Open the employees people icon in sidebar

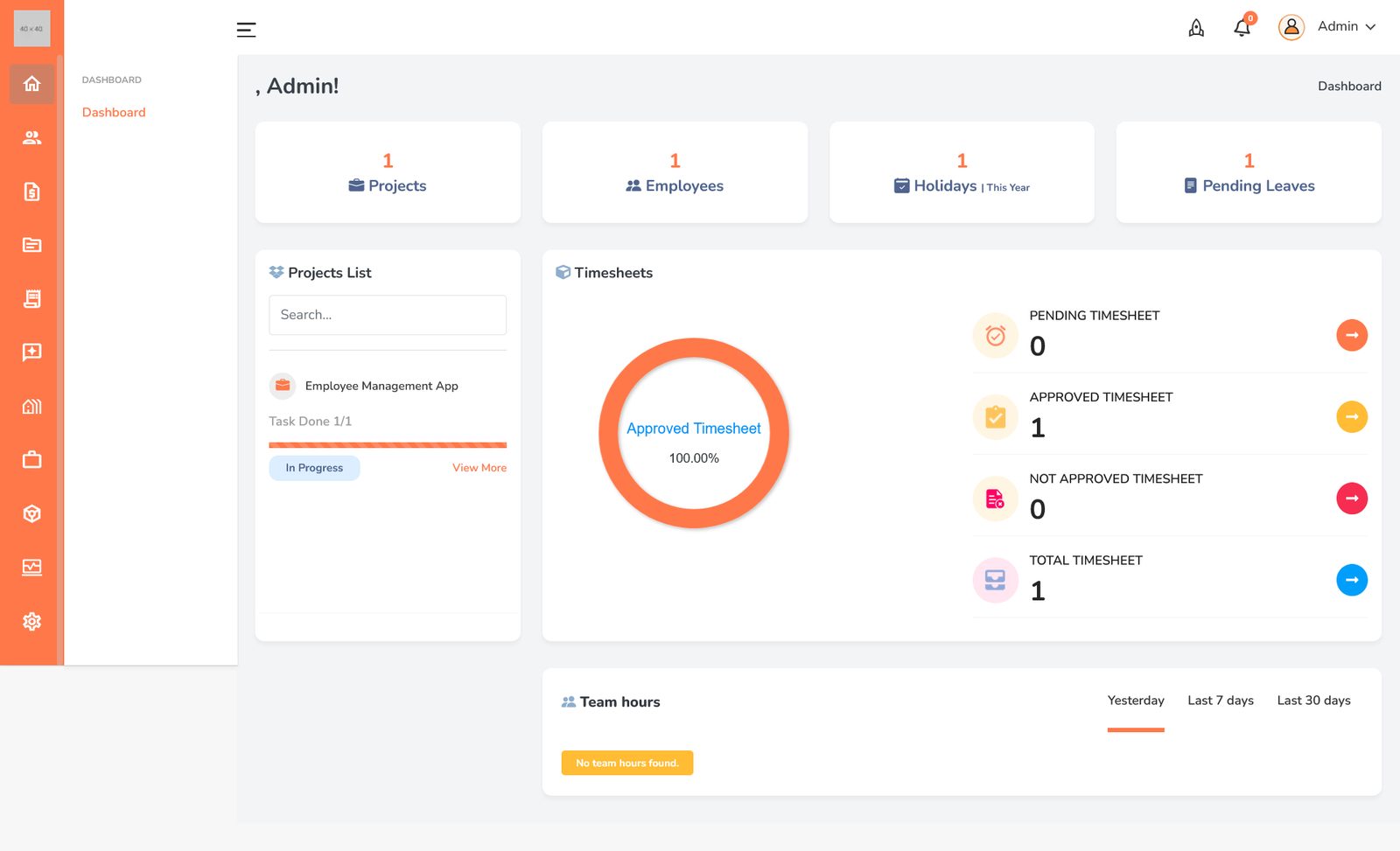31,137
